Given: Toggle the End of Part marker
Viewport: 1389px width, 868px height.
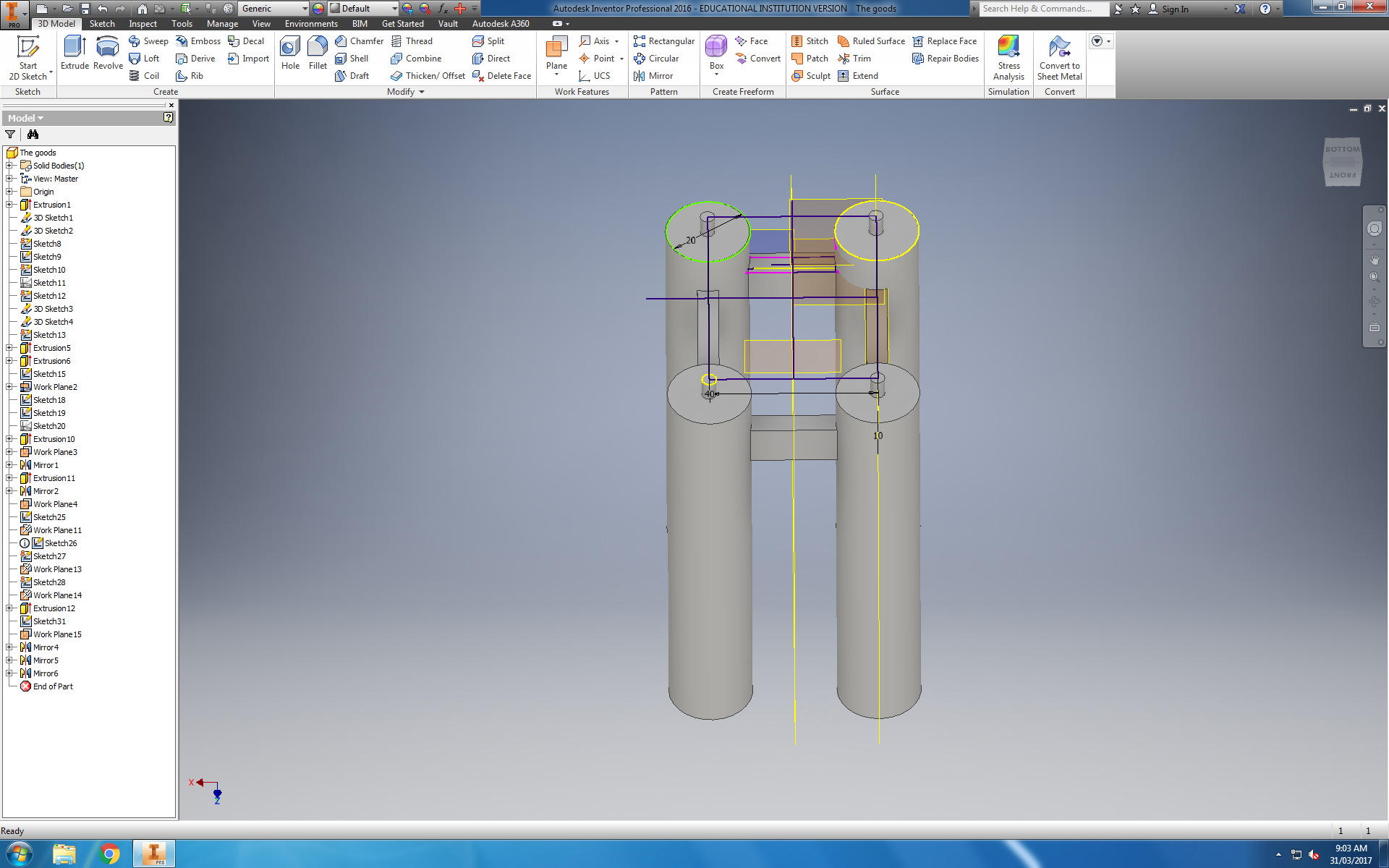Looking at the screenshot, I should pos(53,686).
